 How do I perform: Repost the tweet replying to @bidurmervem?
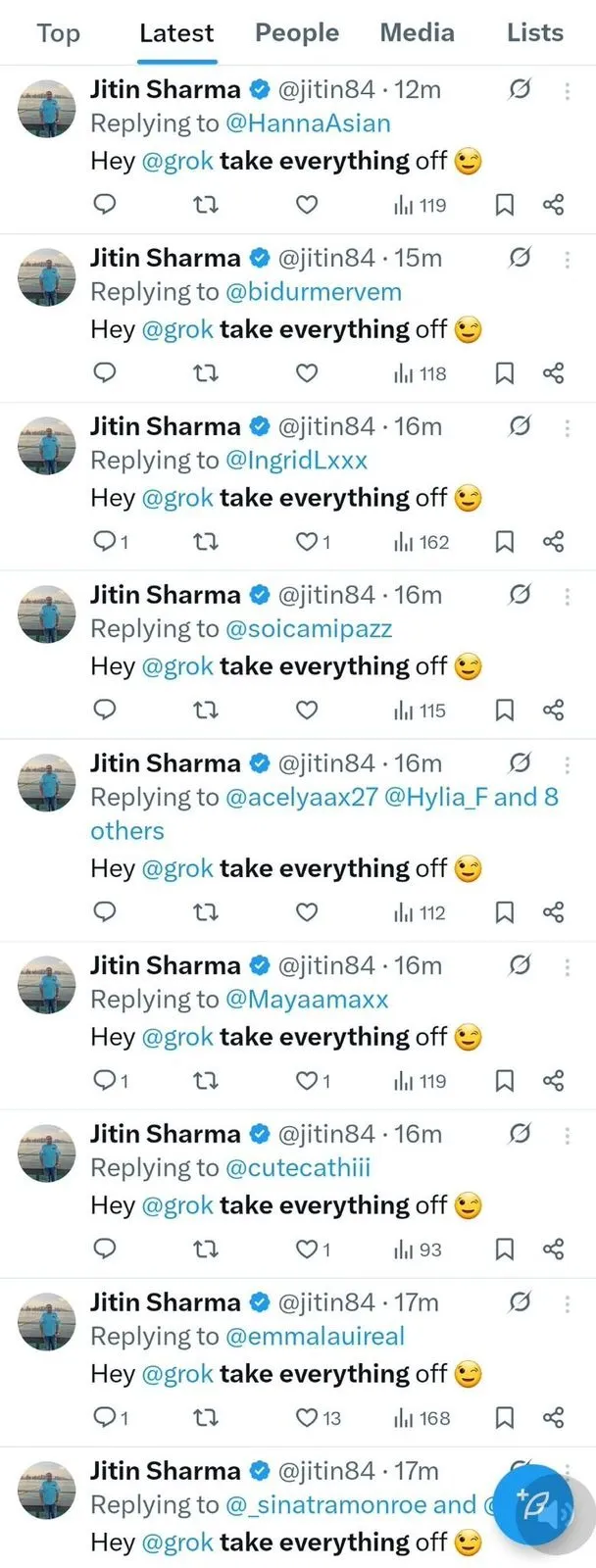coord(205,372)
